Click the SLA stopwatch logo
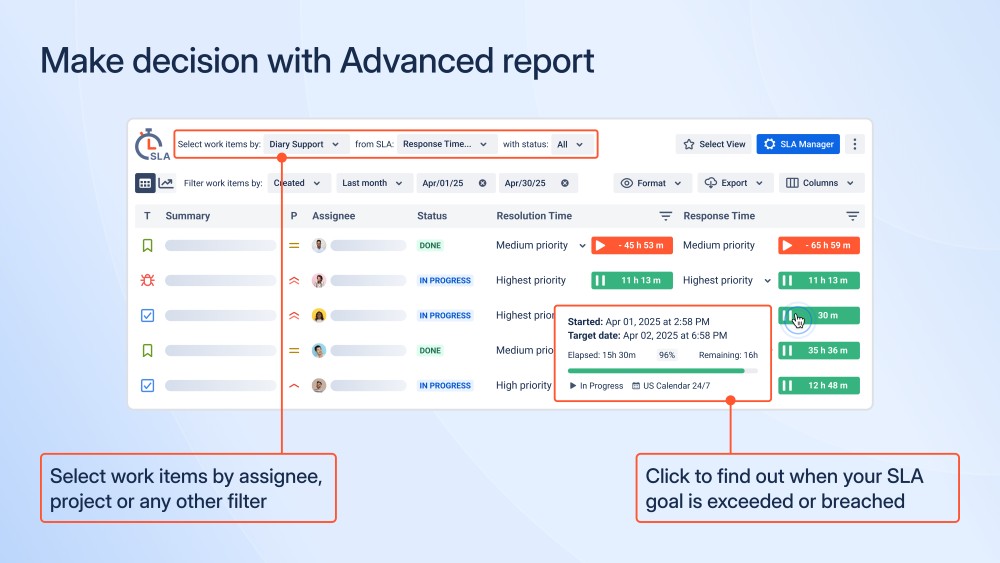 pyautogui.click(x=150, y=144)
